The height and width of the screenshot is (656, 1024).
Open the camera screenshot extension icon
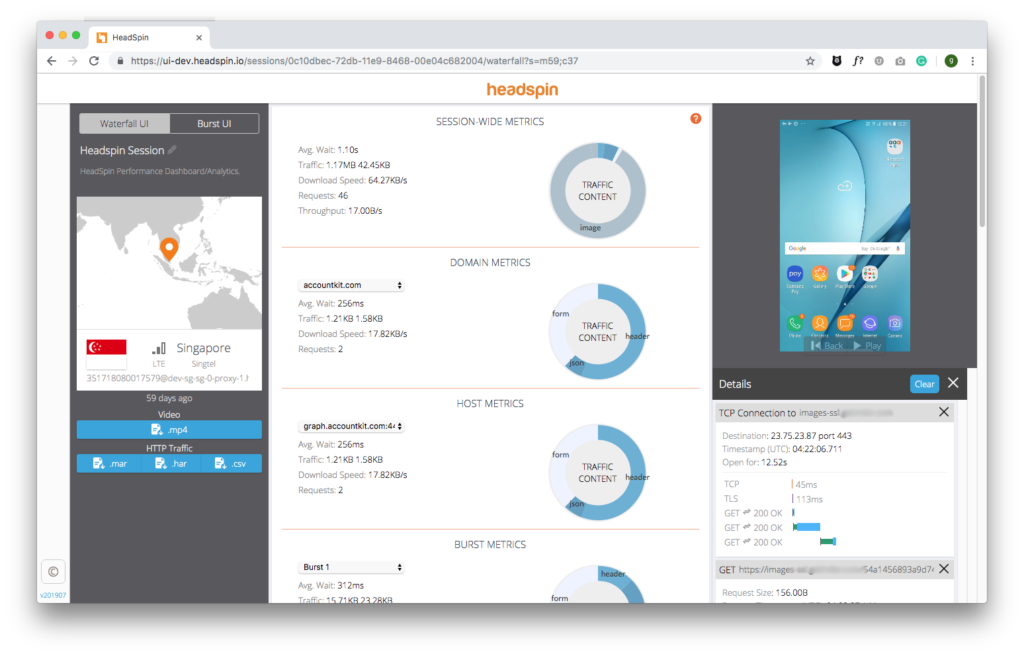[x=900, y=61]
